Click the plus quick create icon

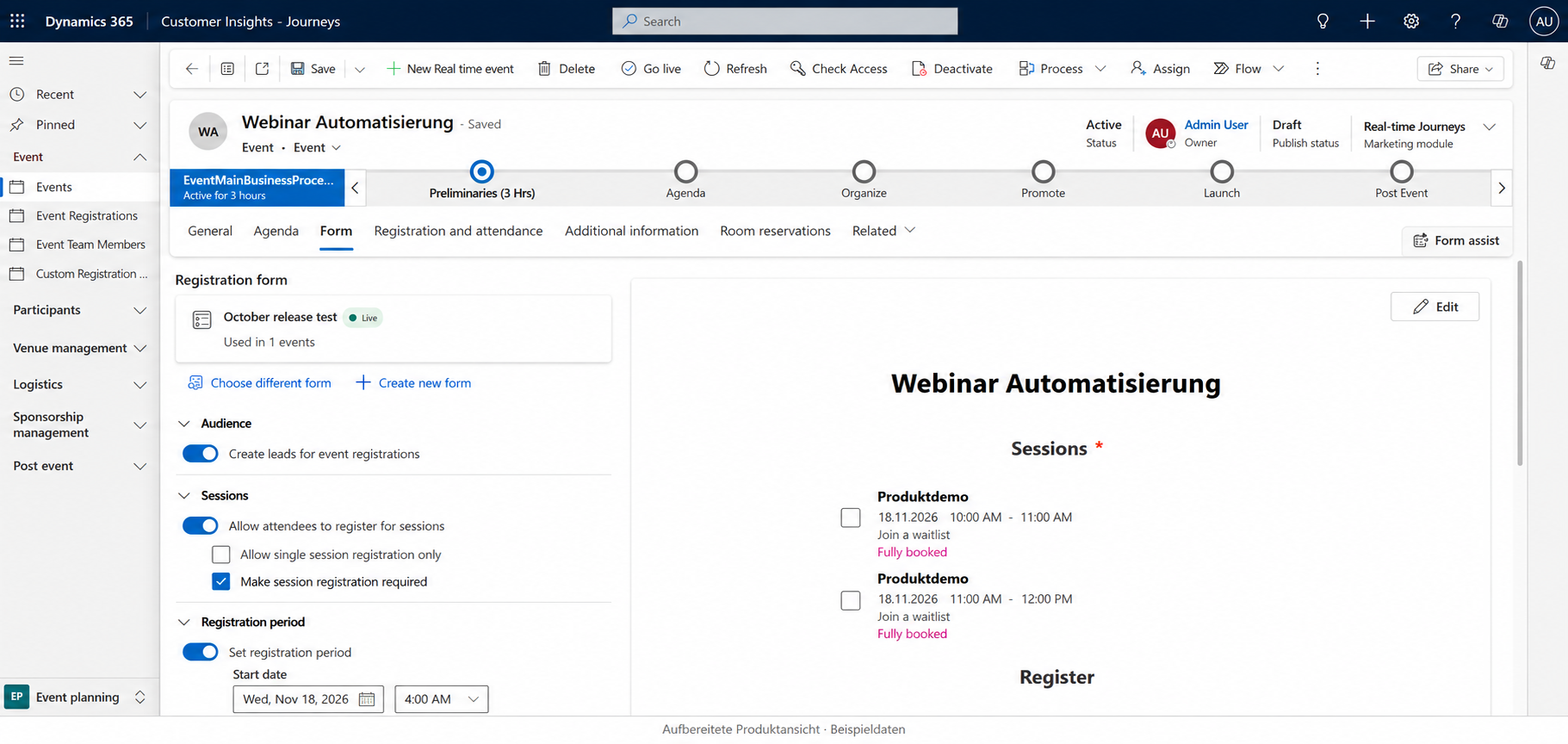[1367, 21]
